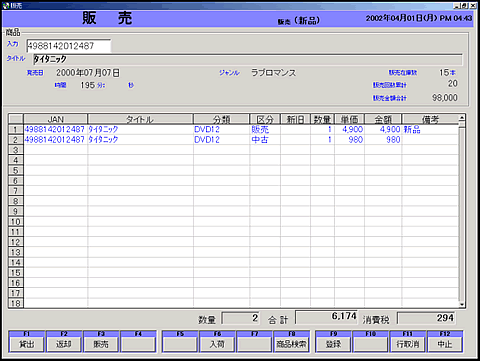Image resolution: width=480 pixels, height=361 pixels.
Task: Click the 区分 column header
Action: point(265,119)
